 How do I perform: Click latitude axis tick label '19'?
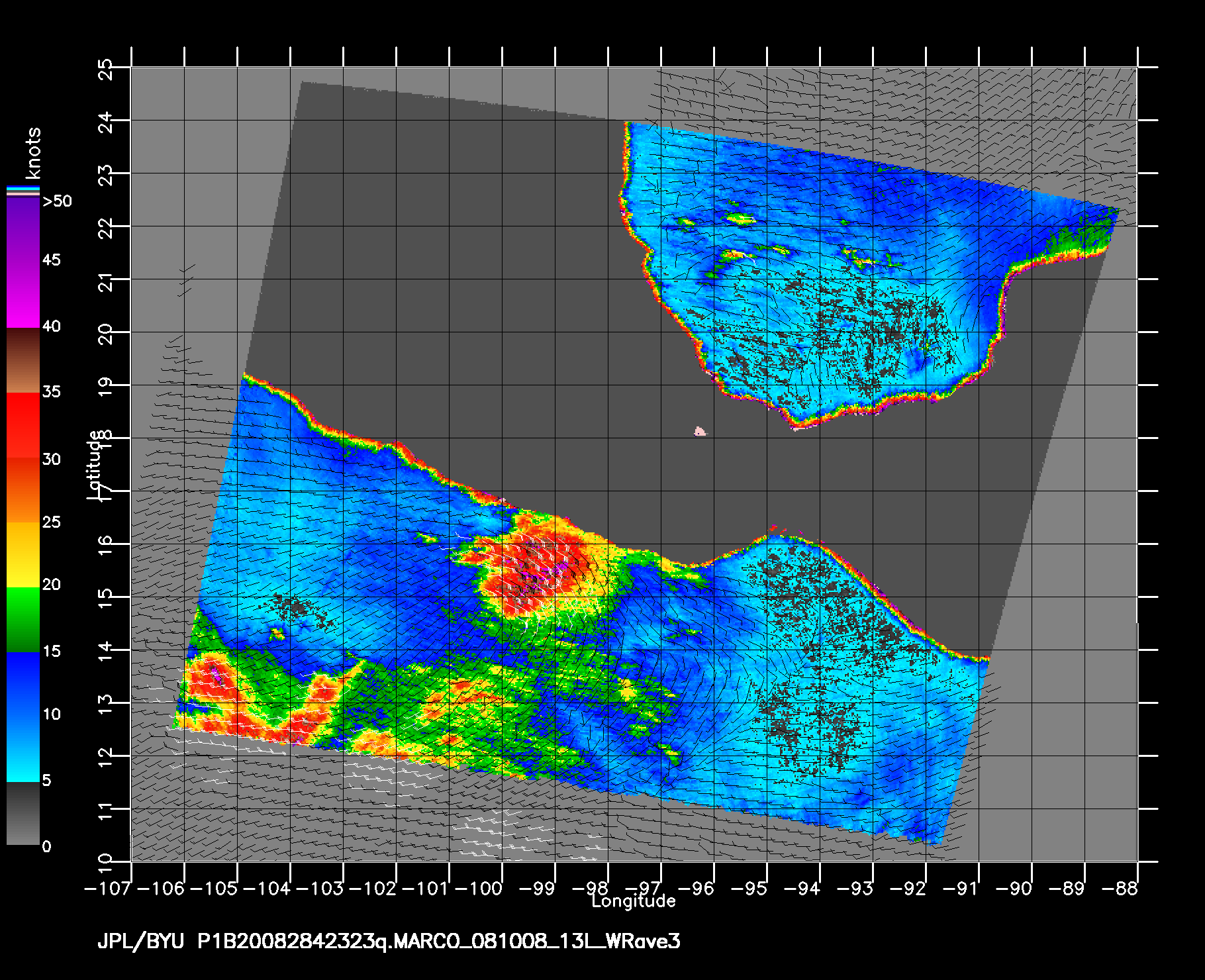click(105, 387)
